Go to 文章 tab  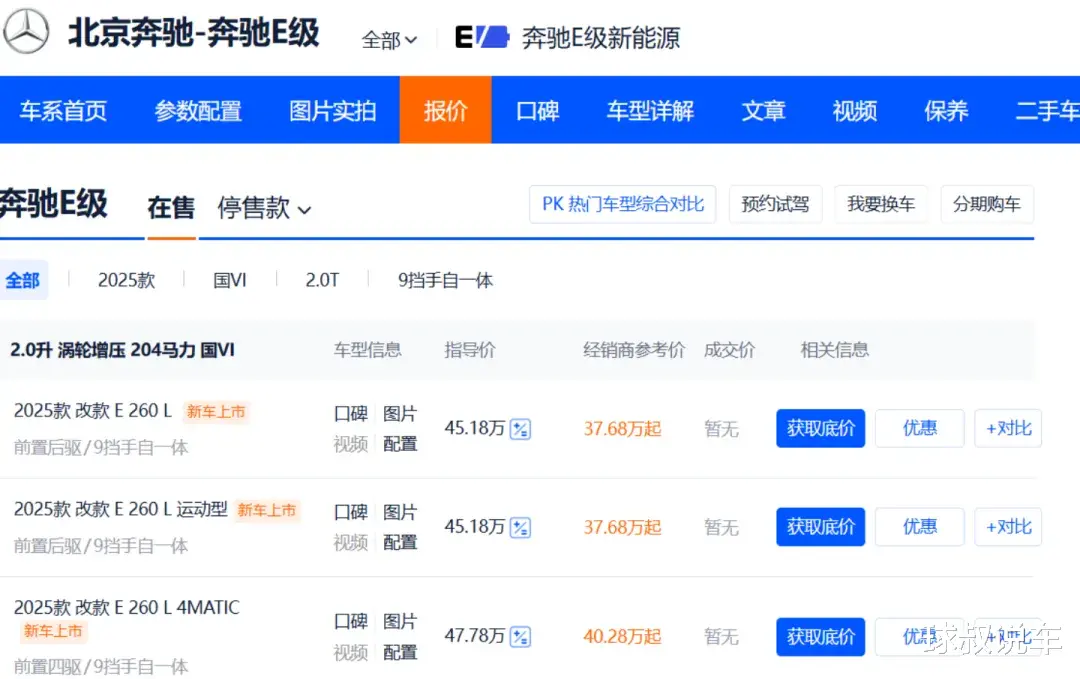(x=764, y=110)
